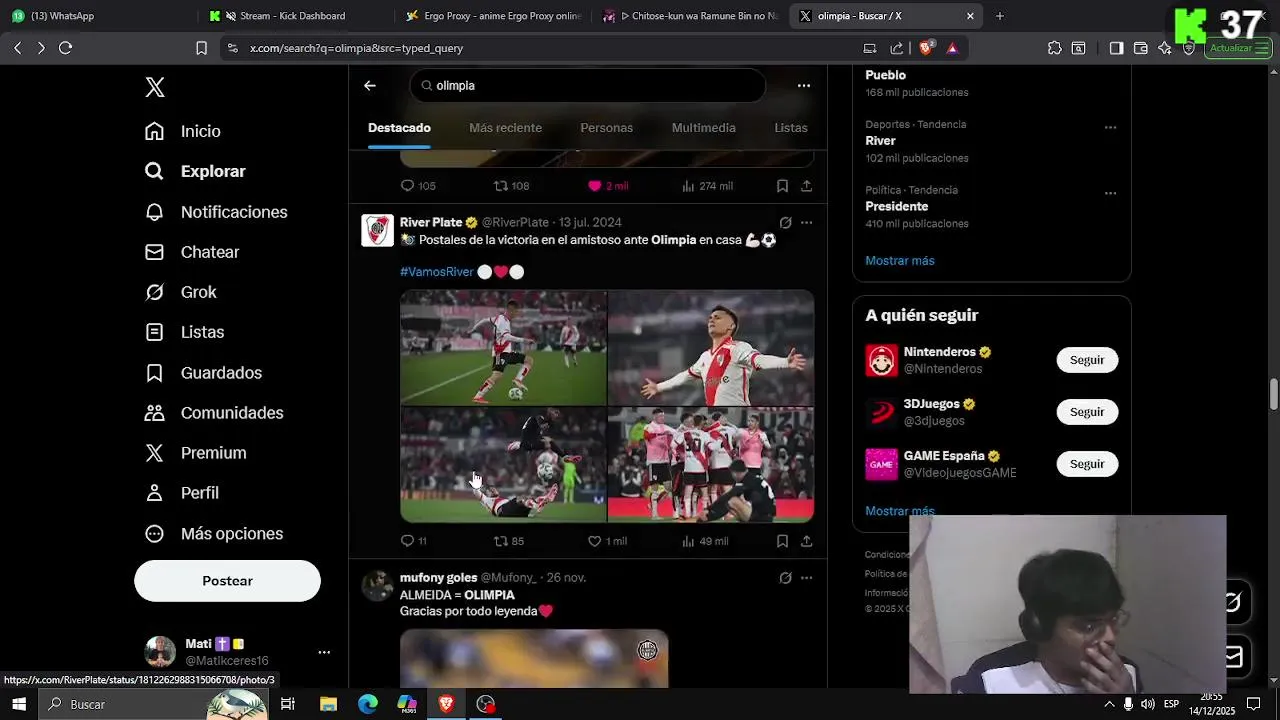Open File Explorer in taskbar
Viewport: 1280px width, 720px height.
(328, 704)
